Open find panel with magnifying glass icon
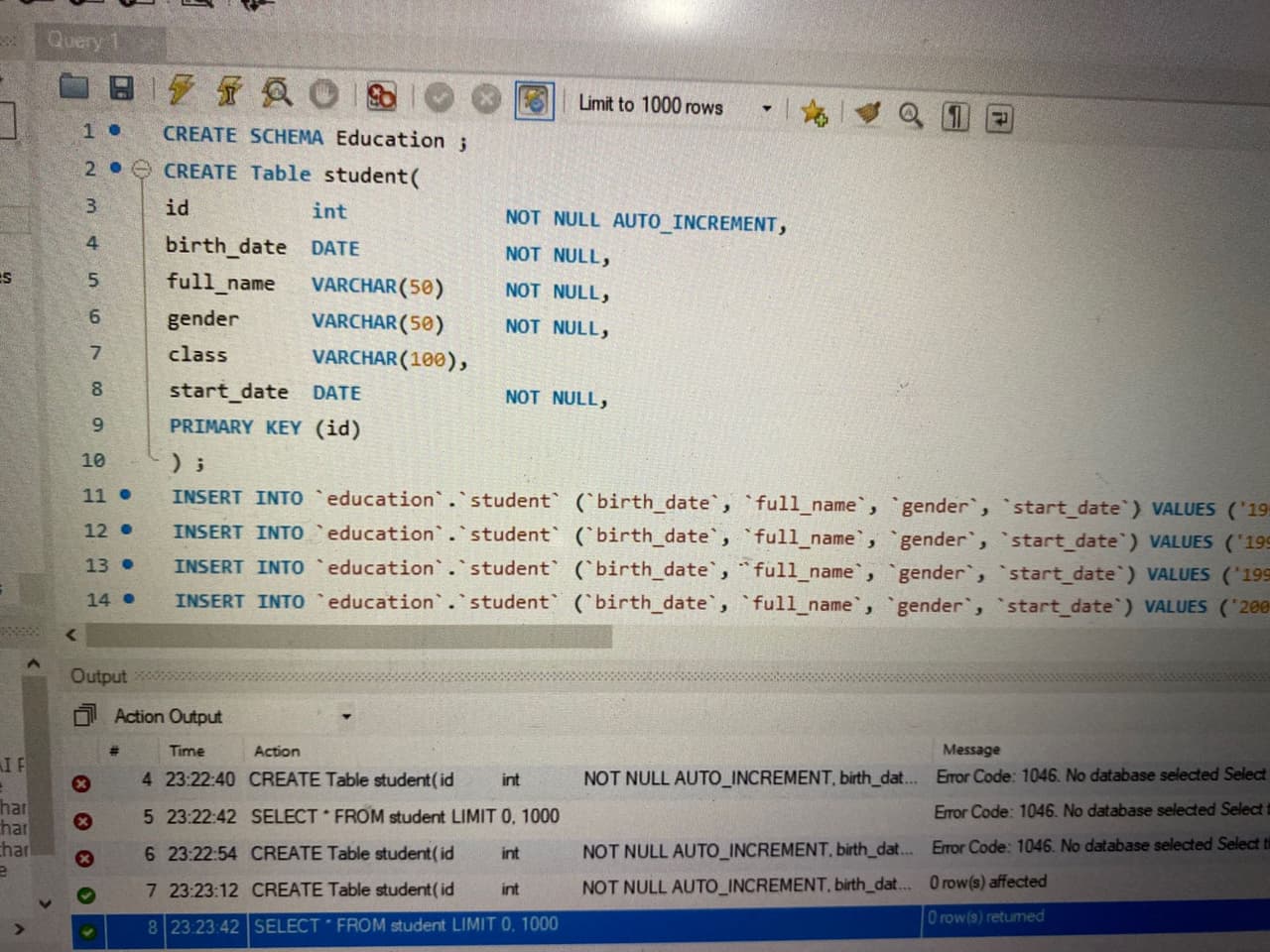This screenshot has width=1270, height=952. click(911, 116)
